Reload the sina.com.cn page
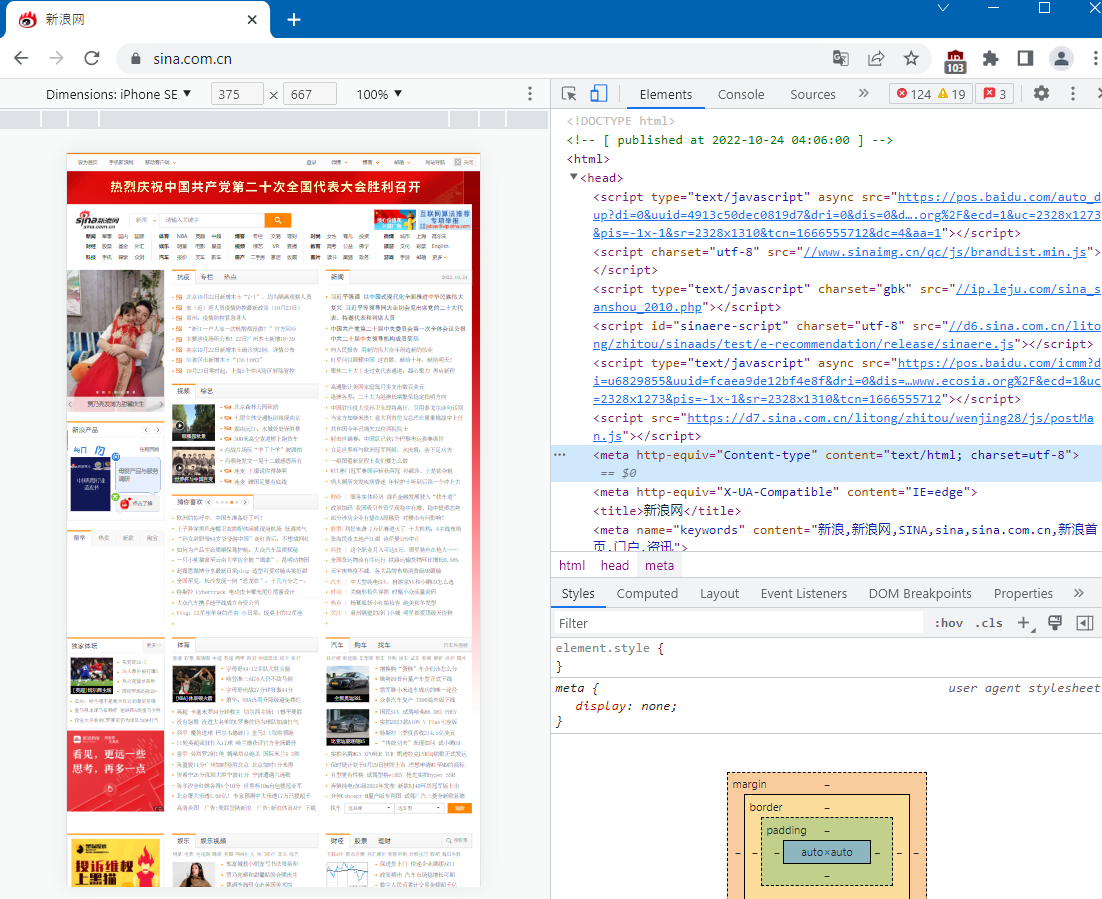 (92, 58)
